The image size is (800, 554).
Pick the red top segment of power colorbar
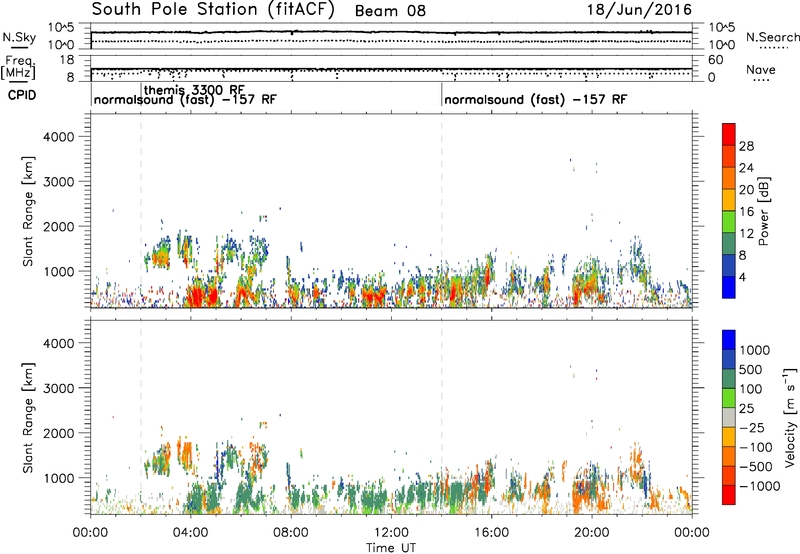[x=729, y=134]
